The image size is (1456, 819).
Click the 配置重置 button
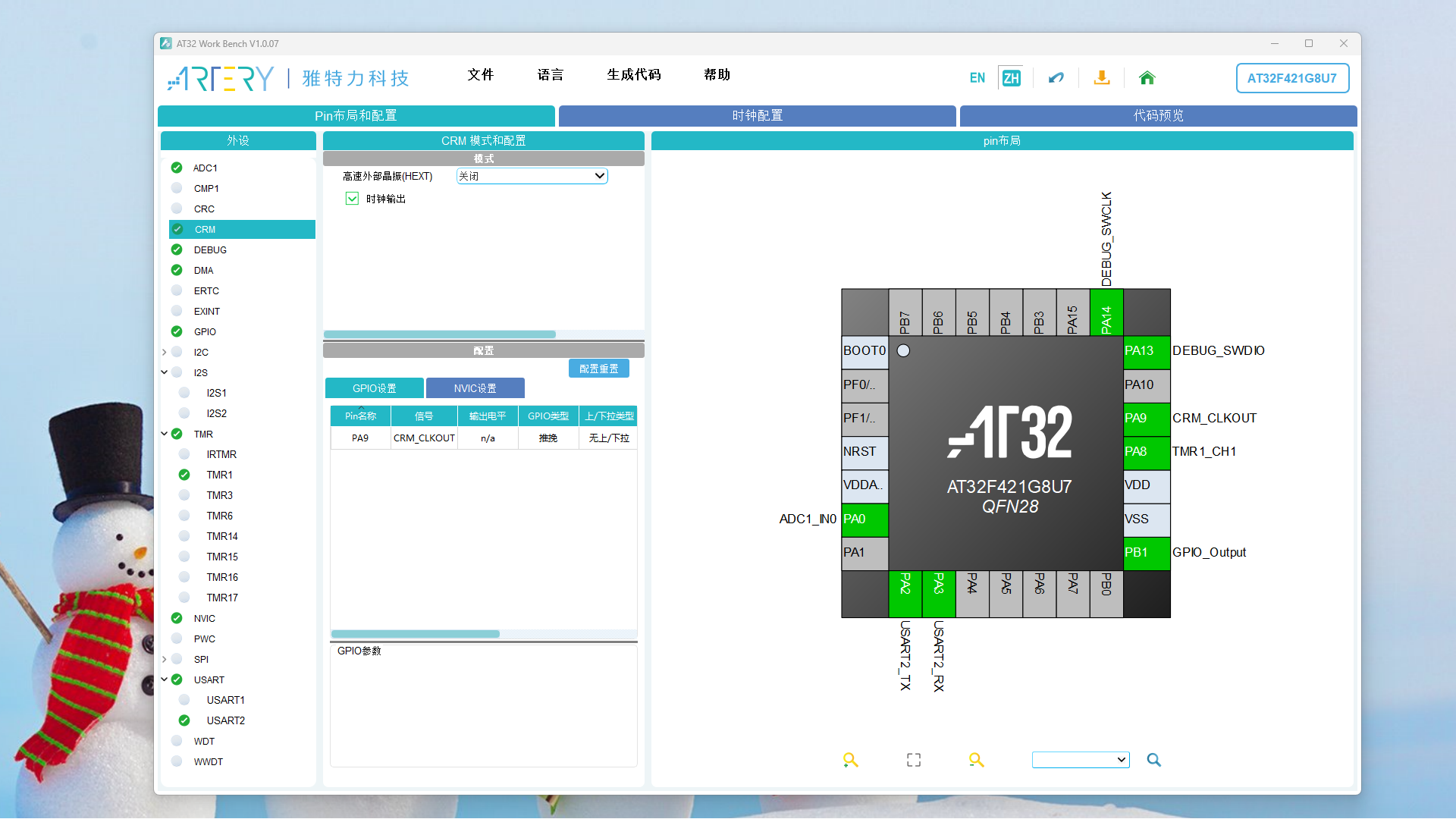pos(598,369)
